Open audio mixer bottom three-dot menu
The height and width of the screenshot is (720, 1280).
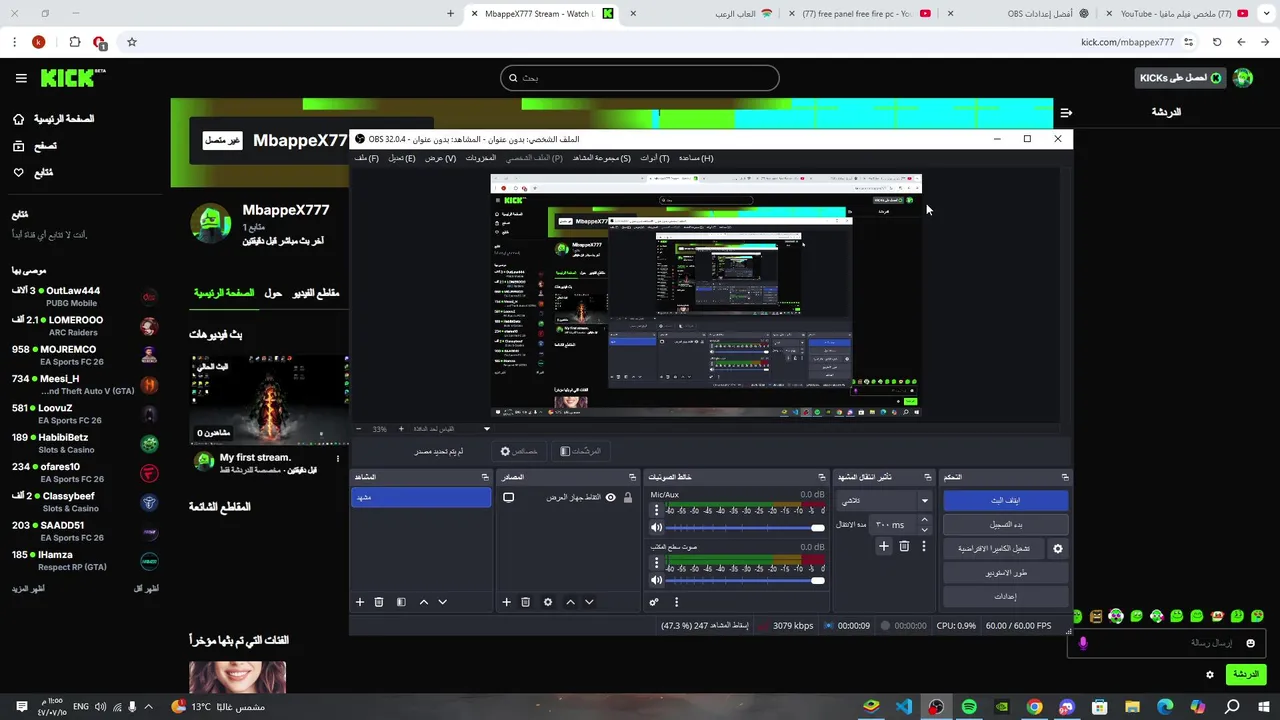point(676,602)
